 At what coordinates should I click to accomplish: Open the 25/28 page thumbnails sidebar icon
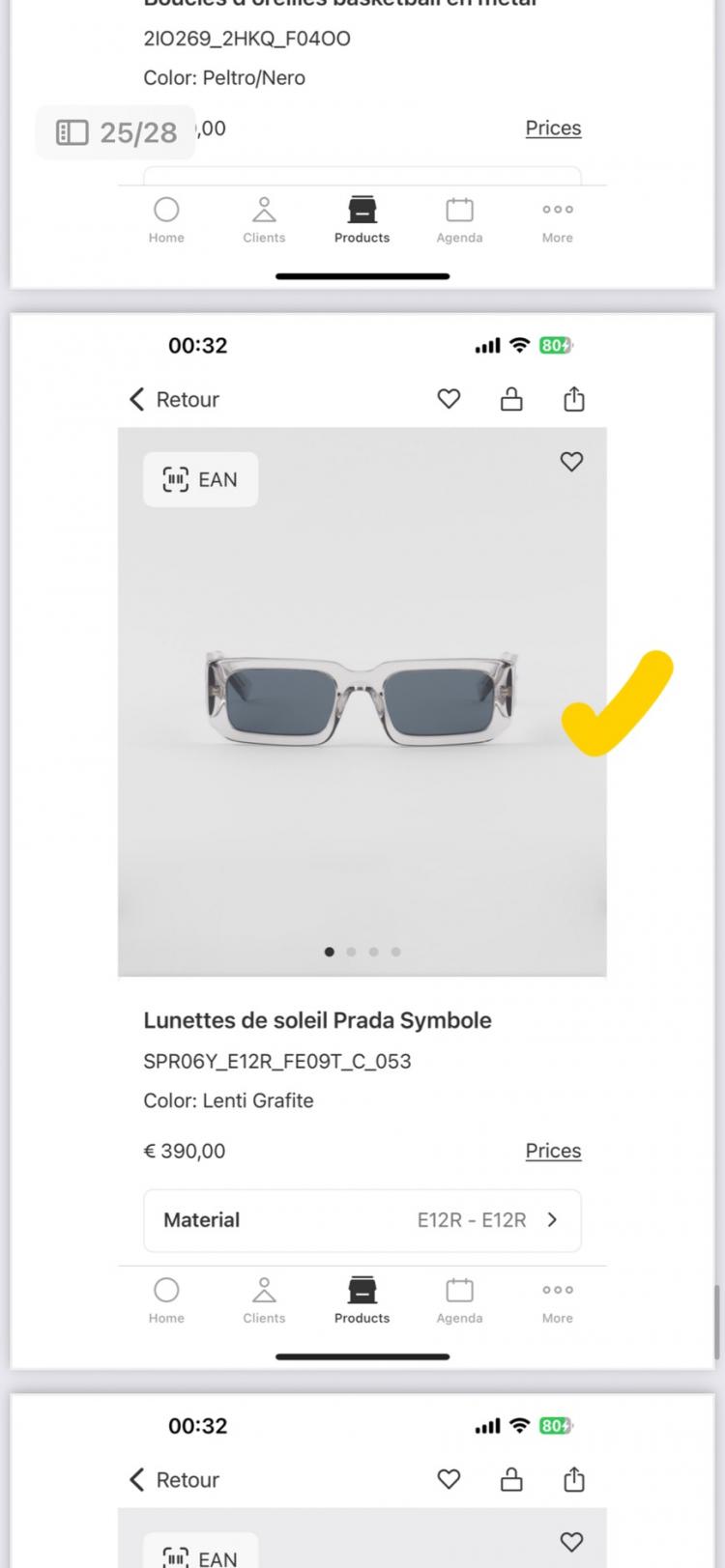click(x=72, y=132)
